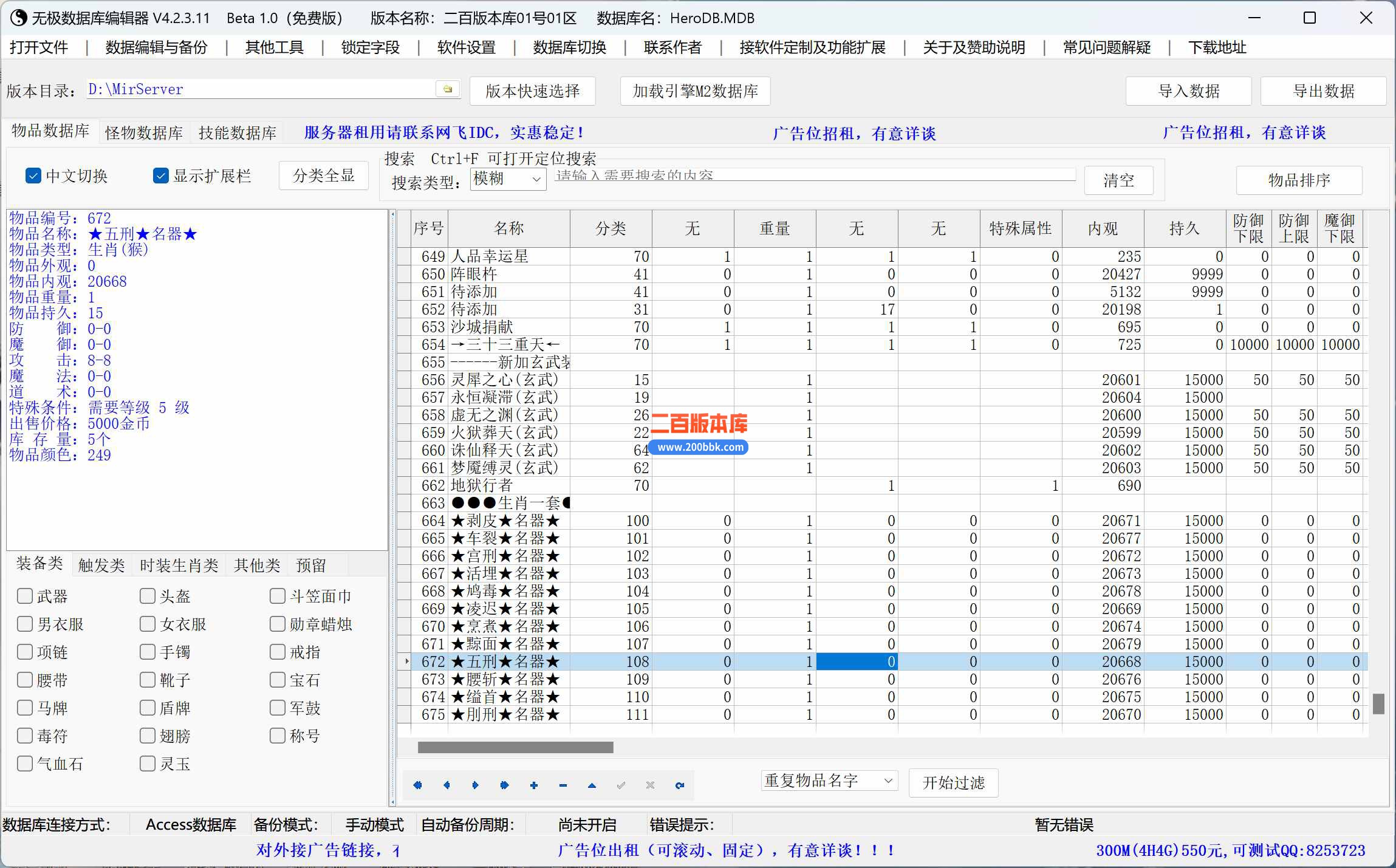The height and width of the screenshot is (868, 1396).
Task: Tick the 翅膀 checkbox
Action: click(148, 736)
